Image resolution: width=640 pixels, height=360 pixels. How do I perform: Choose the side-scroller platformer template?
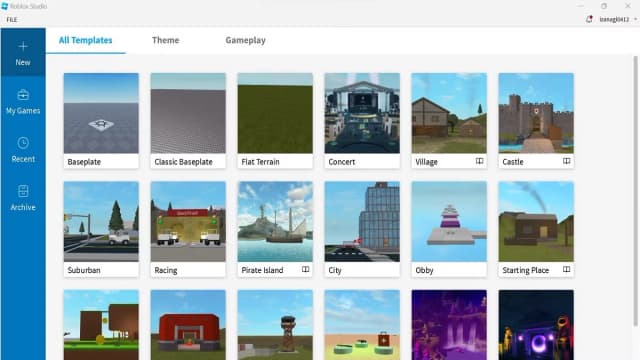click(101, 325)
